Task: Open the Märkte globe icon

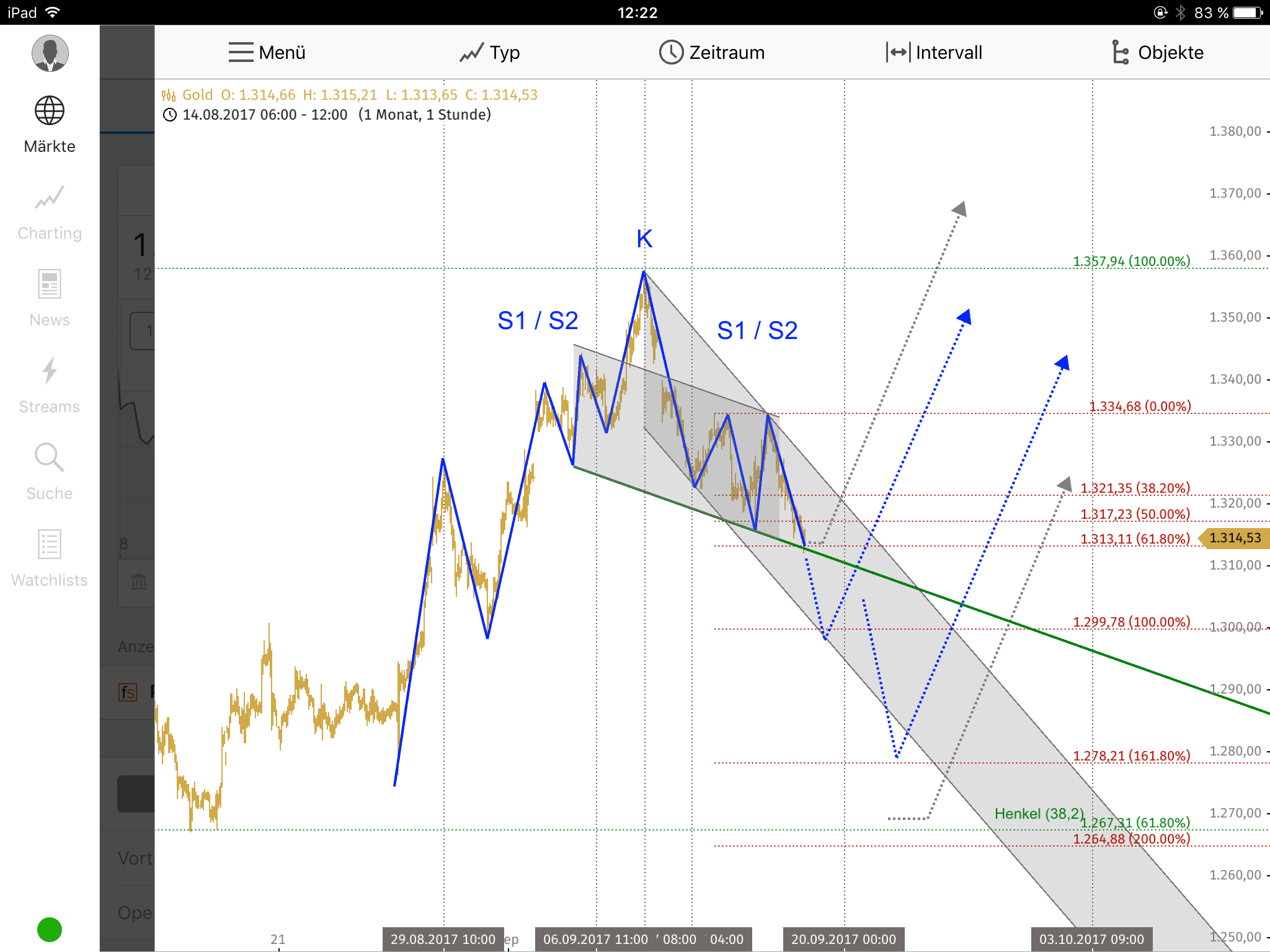Action: click(x=48, y=110)
